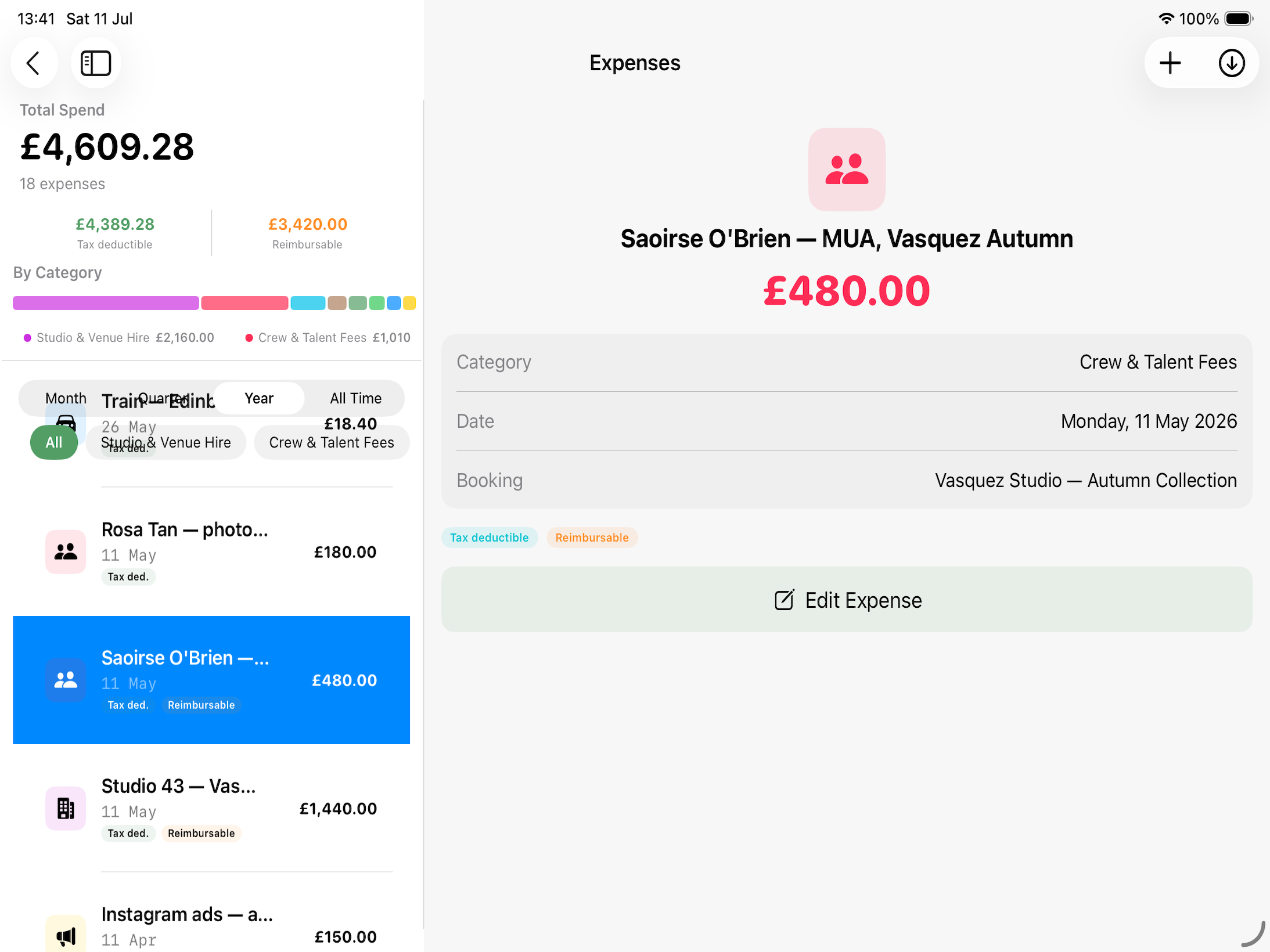The height and width of the screenshot is (952, 1270).
Task: Click Studio 43 building icon
Action: 66,808
